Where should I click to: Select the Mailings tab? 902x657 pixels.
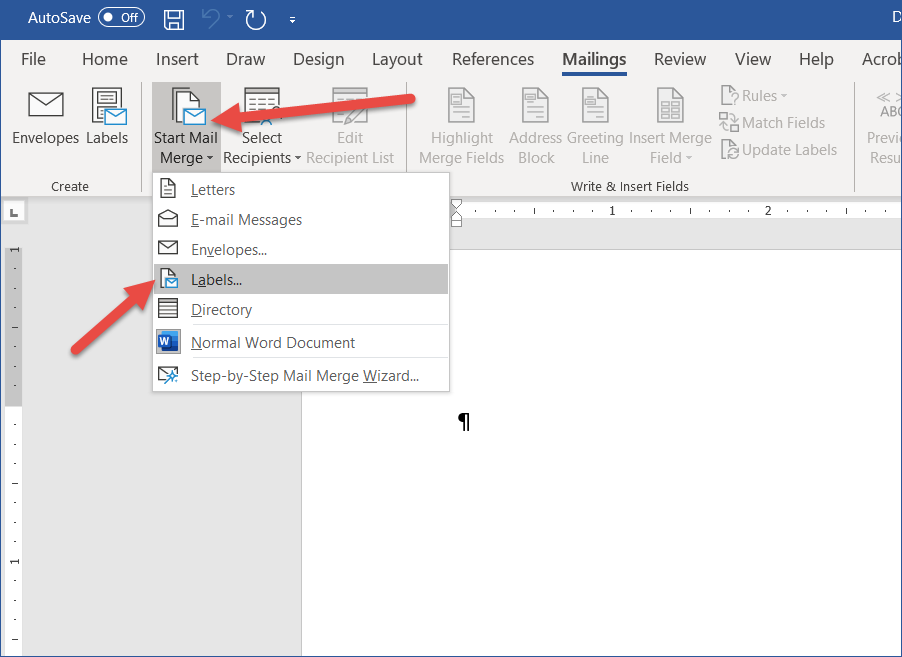pos(594,59)
